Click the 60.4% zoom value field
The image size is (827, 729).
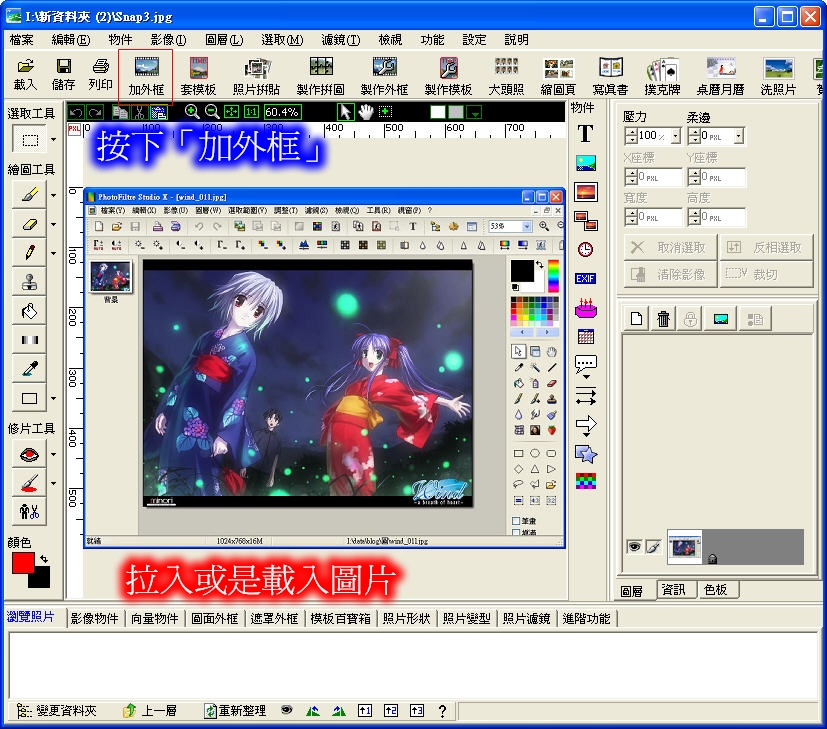pyautogui.click(x=282, y=112)
